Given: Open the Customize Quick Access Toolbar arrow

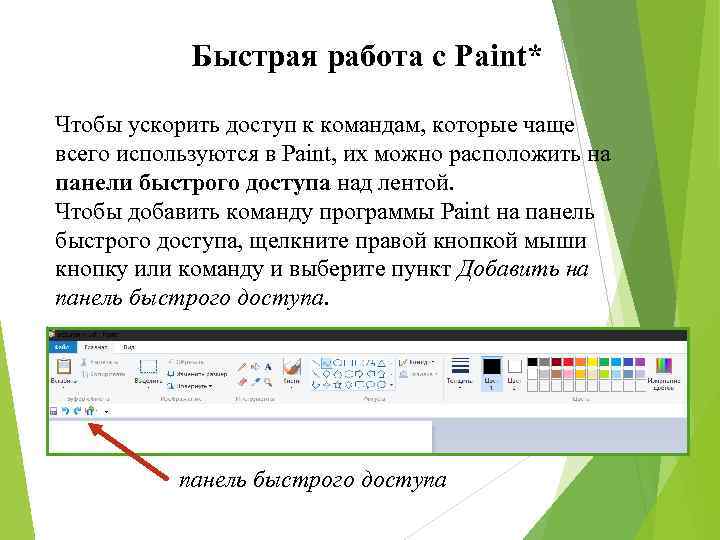Looking at the screenshot, I should tap(107, 411).
